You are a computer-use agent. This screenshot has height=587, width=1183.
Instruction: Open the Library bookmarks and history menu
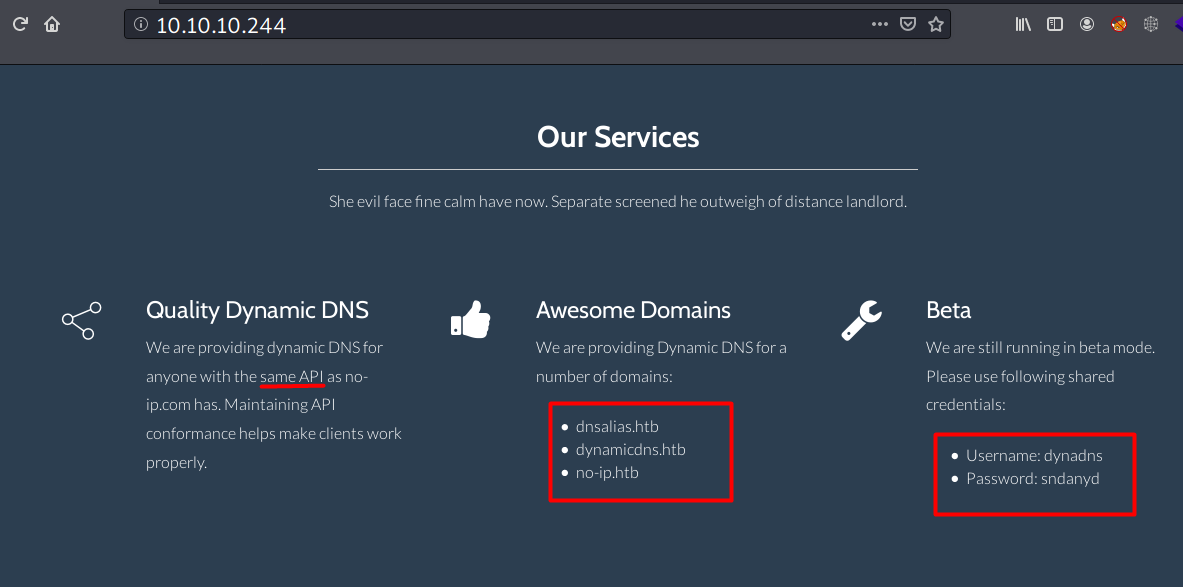click(x=1023, y=25)
